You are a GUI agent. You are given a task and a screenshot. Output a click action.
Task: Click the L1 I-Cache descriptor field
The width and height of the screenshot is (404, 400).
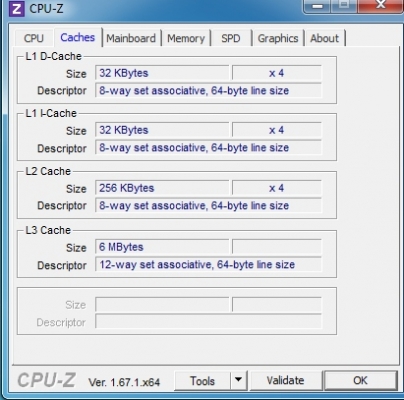pos(209,148)
